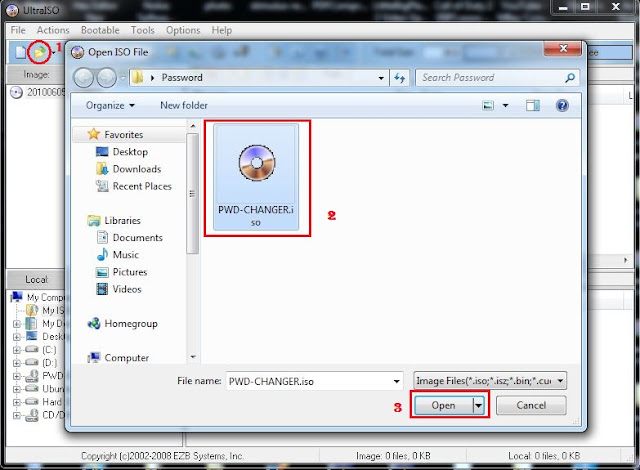Select My Computer in UltraISO local tree
Image resolution: width=640 pixels, height=470 pixels.
tap(39, 297)
